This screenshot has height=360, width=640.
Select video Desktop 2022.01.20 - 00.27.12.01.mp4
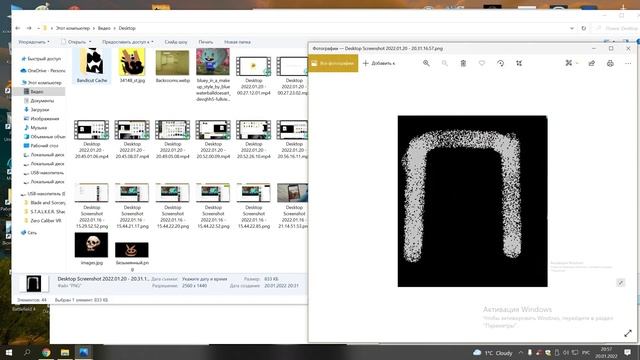click(x=253, y=76)
